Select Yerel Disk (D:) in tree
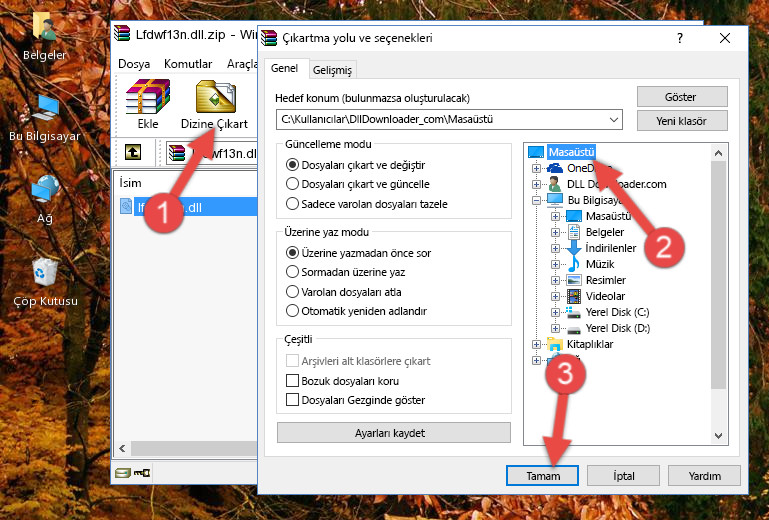This screenshot has height=520, width=769. [618, 328]
